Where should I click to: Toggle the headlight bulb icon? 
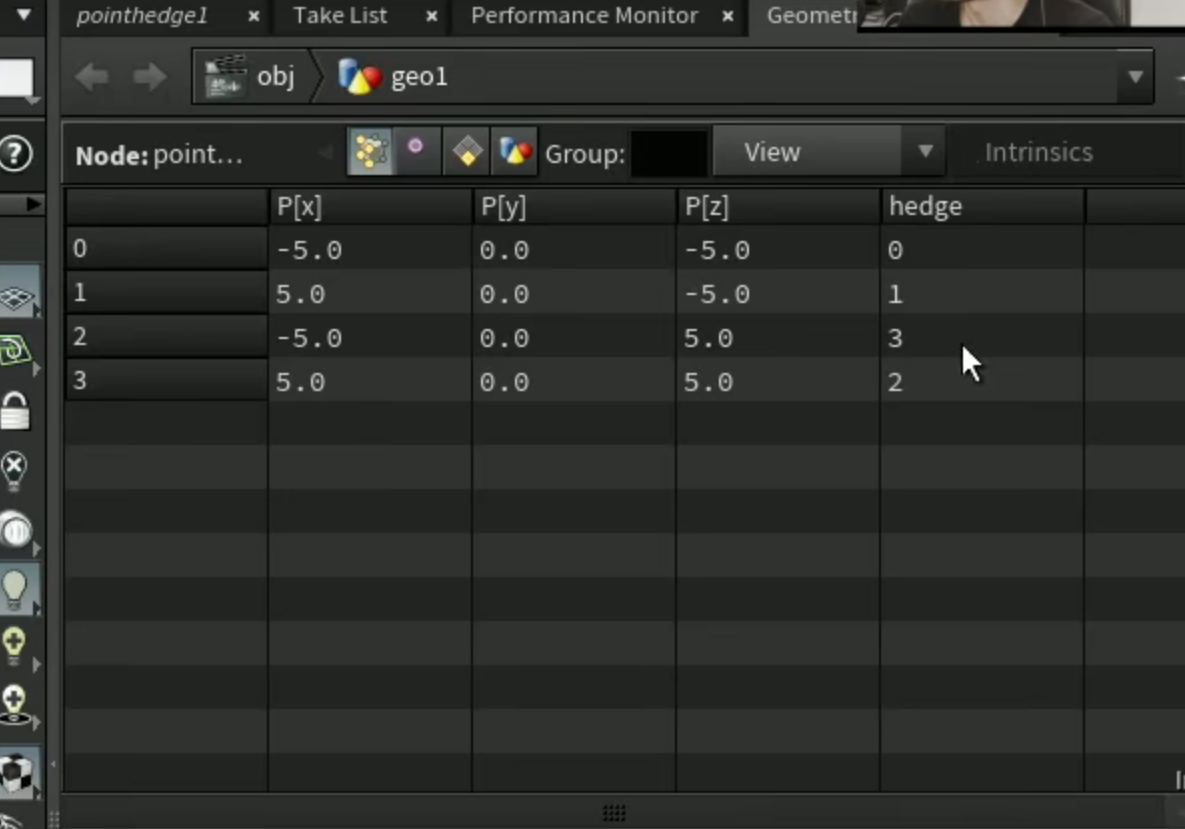16,589
